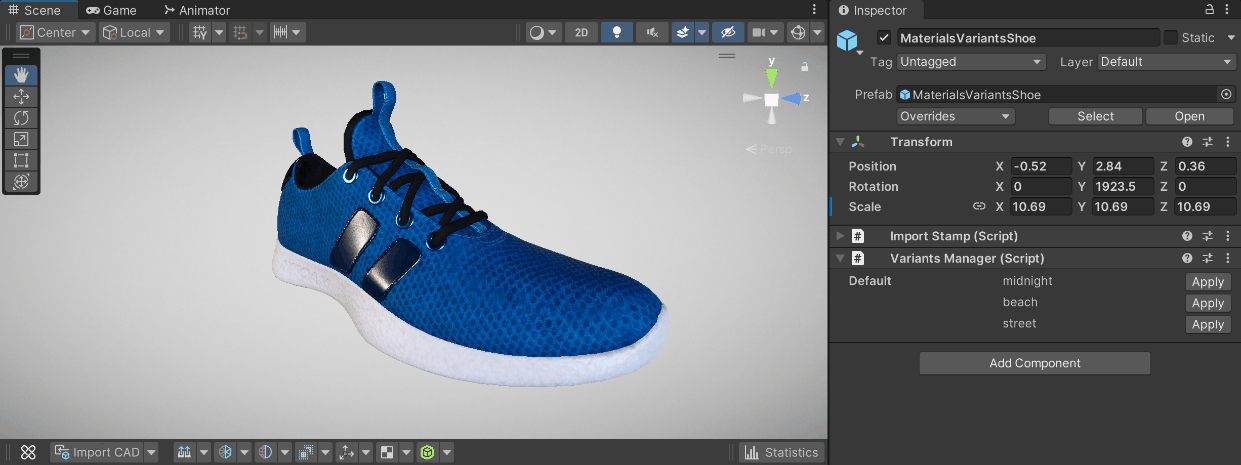
Task: Select the Hand view tool
Action: point(21,75)
